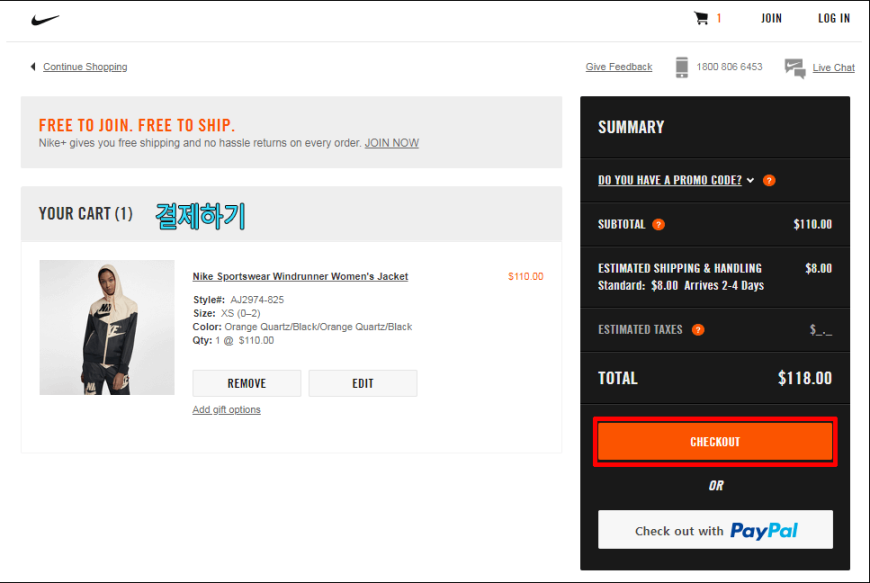Open the Join menu item
Screen dimensions: 870x583
tap(771, 18)
